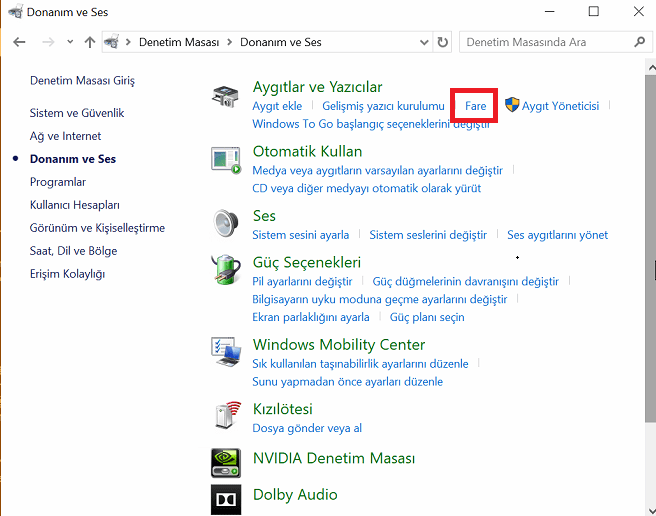Click the Kızılötesi infrared icon
This screenshot has width=656, height=516.
coord(228,415)
